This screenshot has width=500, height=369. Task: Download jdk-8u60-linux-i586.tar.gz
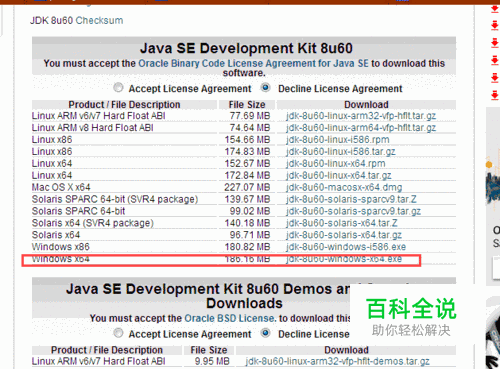point(341,152)
